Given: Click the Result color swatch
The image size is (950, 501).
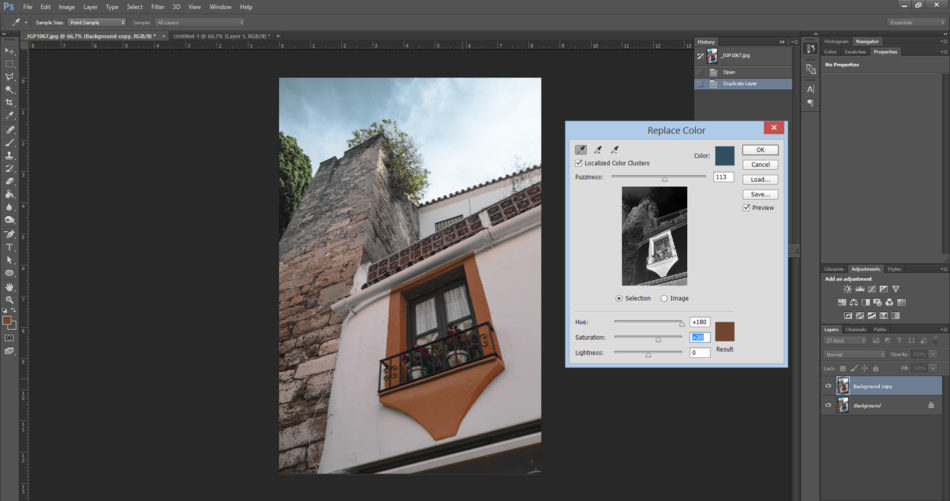Looking at the screenshot, I should 724,332.
